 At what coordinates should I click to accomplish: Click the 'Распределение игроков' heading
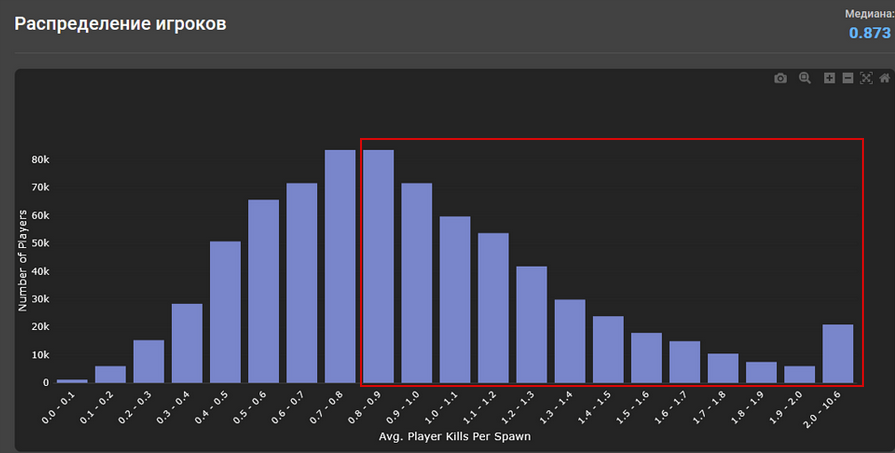[x=120, y=23]
